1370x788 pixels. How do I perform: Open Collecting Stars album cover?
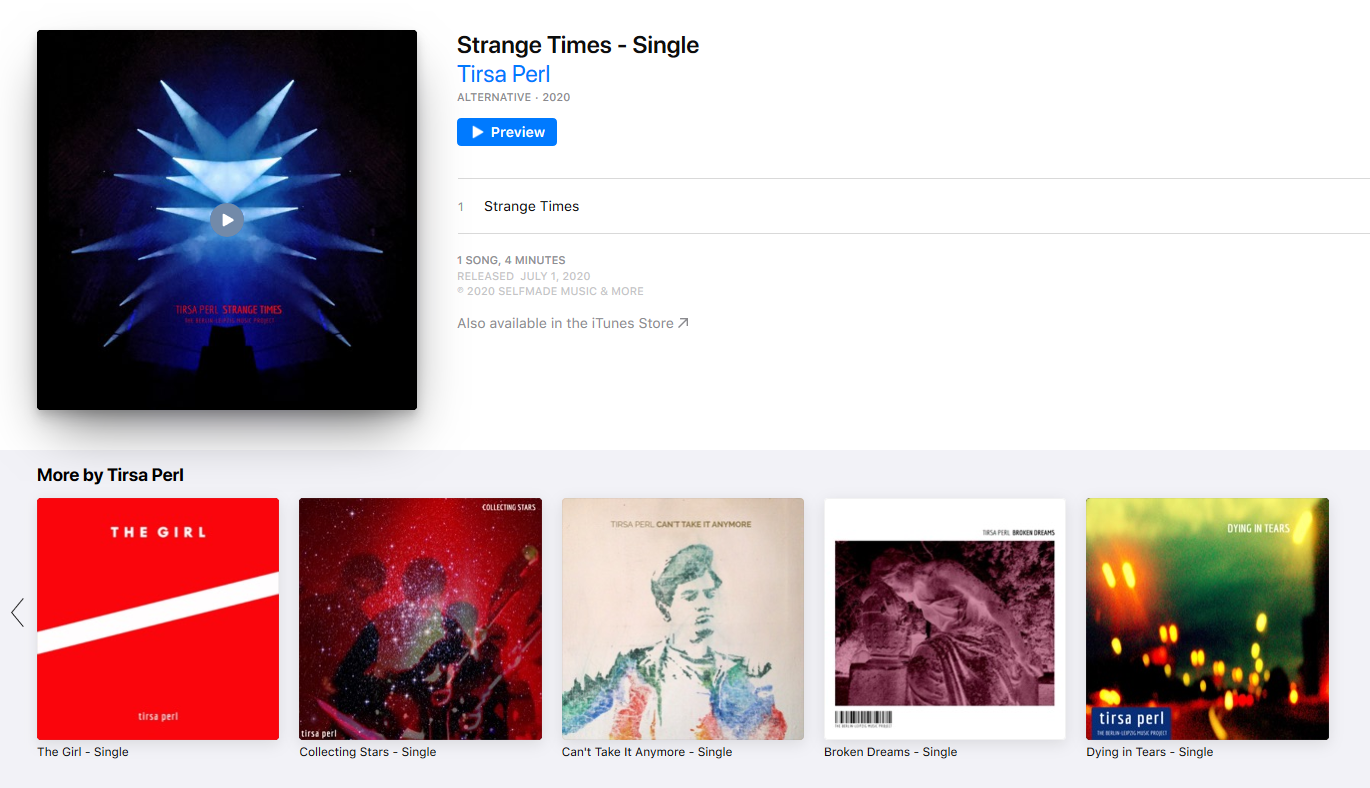point(420,619)
